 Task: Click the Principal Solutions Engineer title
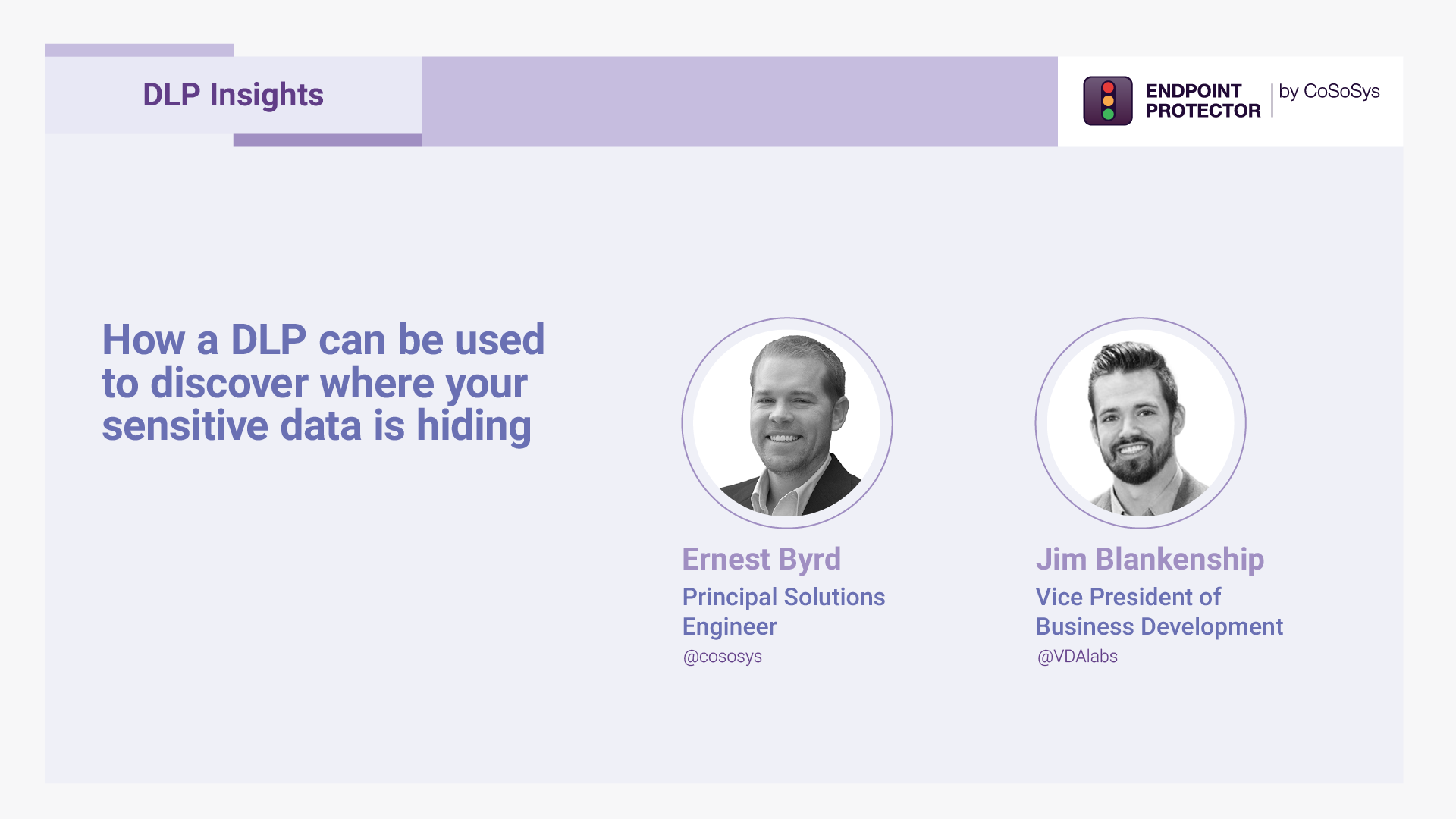(x=783, y=611)
